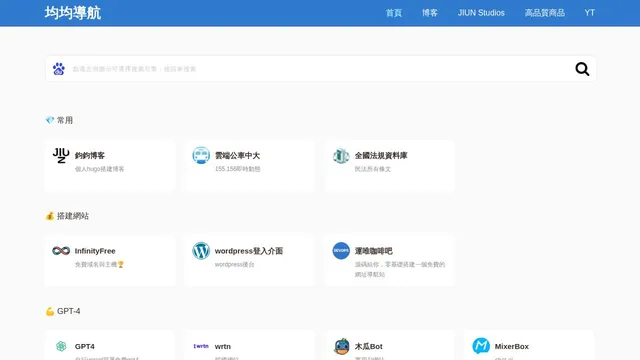Open the 鈞鈞博客 card title
640x360 pixels.
tap(90, 156)
